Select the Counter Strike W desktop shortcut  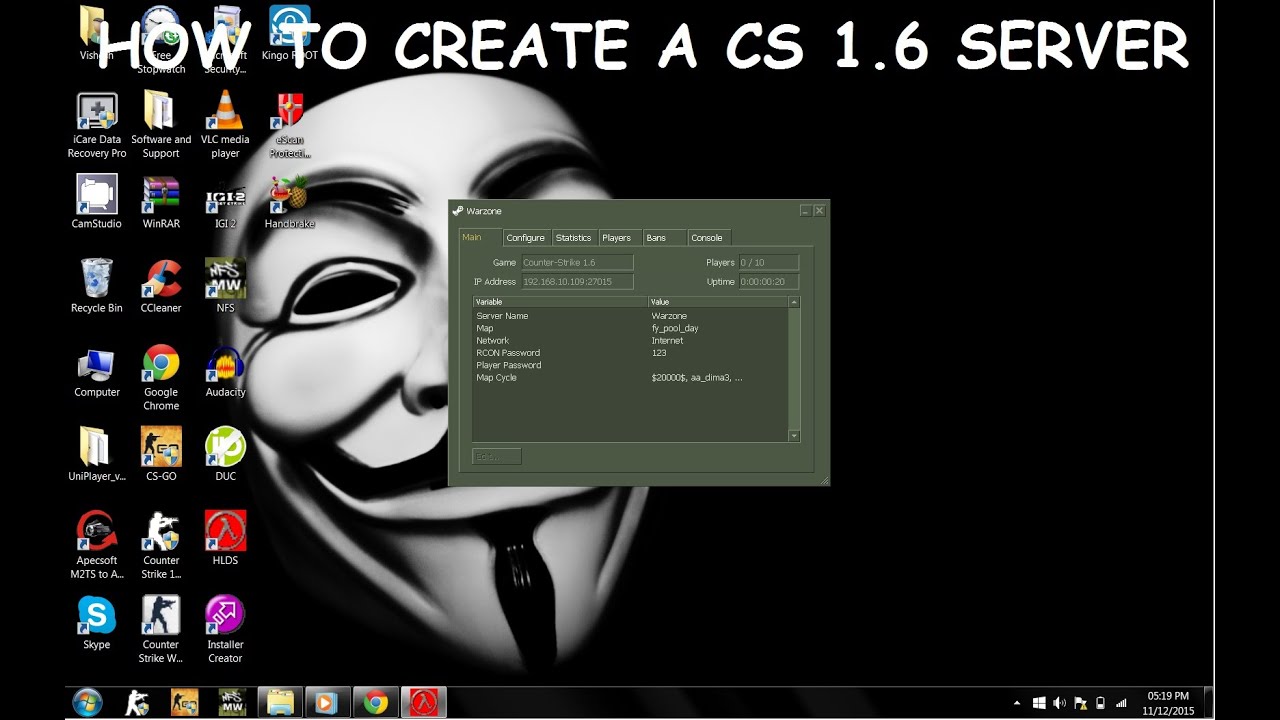161,630
